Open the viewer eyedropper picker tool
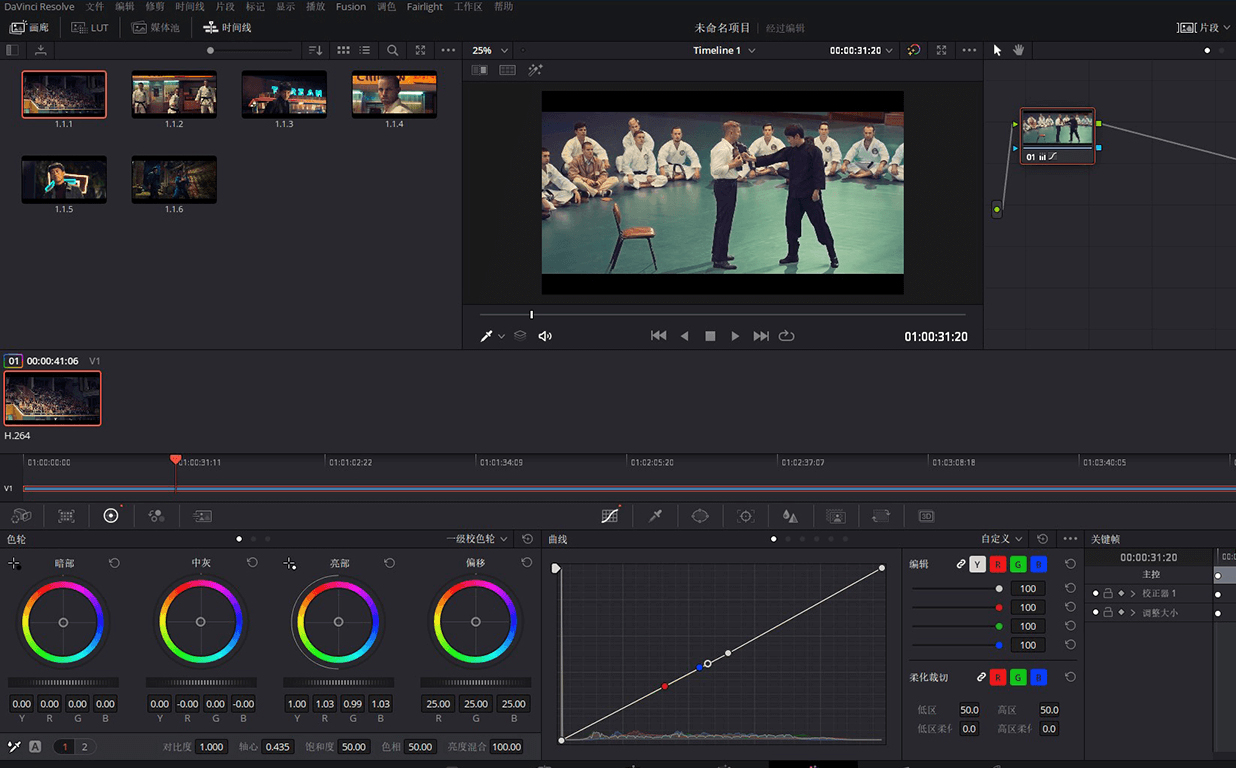1236x768 pixels. [487, 336]
